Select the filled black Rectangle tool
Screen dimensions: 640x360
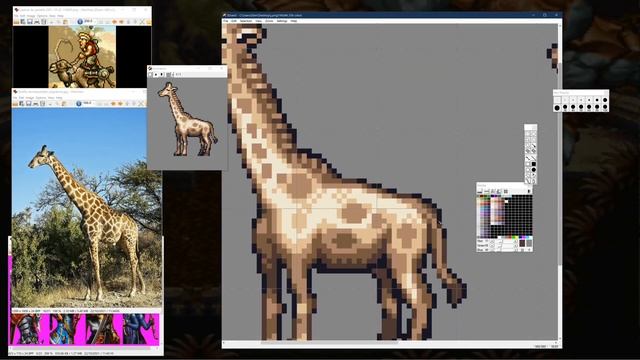tap(533, 164)
